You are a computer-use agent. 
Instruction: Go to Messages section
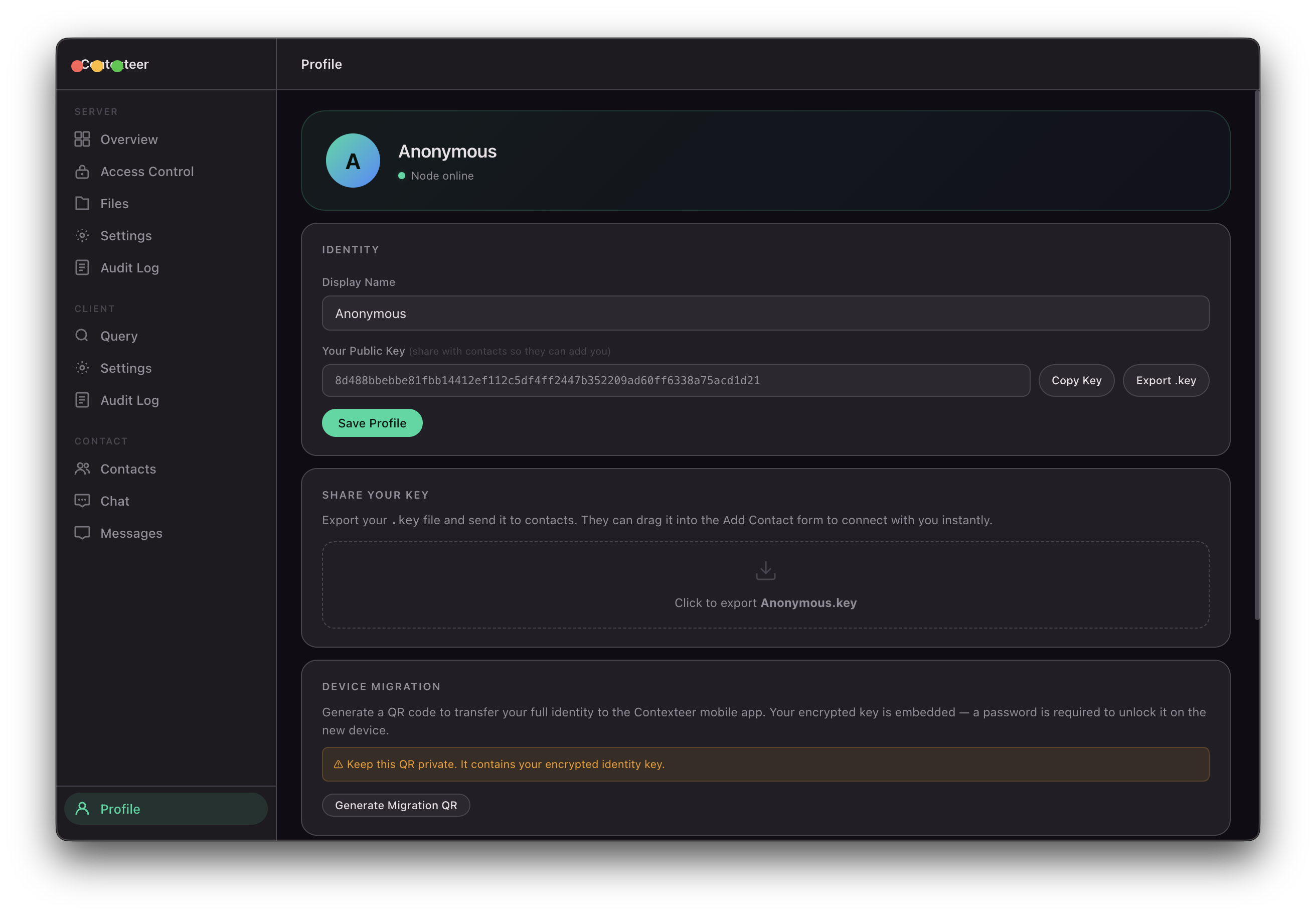coord(131,533)
